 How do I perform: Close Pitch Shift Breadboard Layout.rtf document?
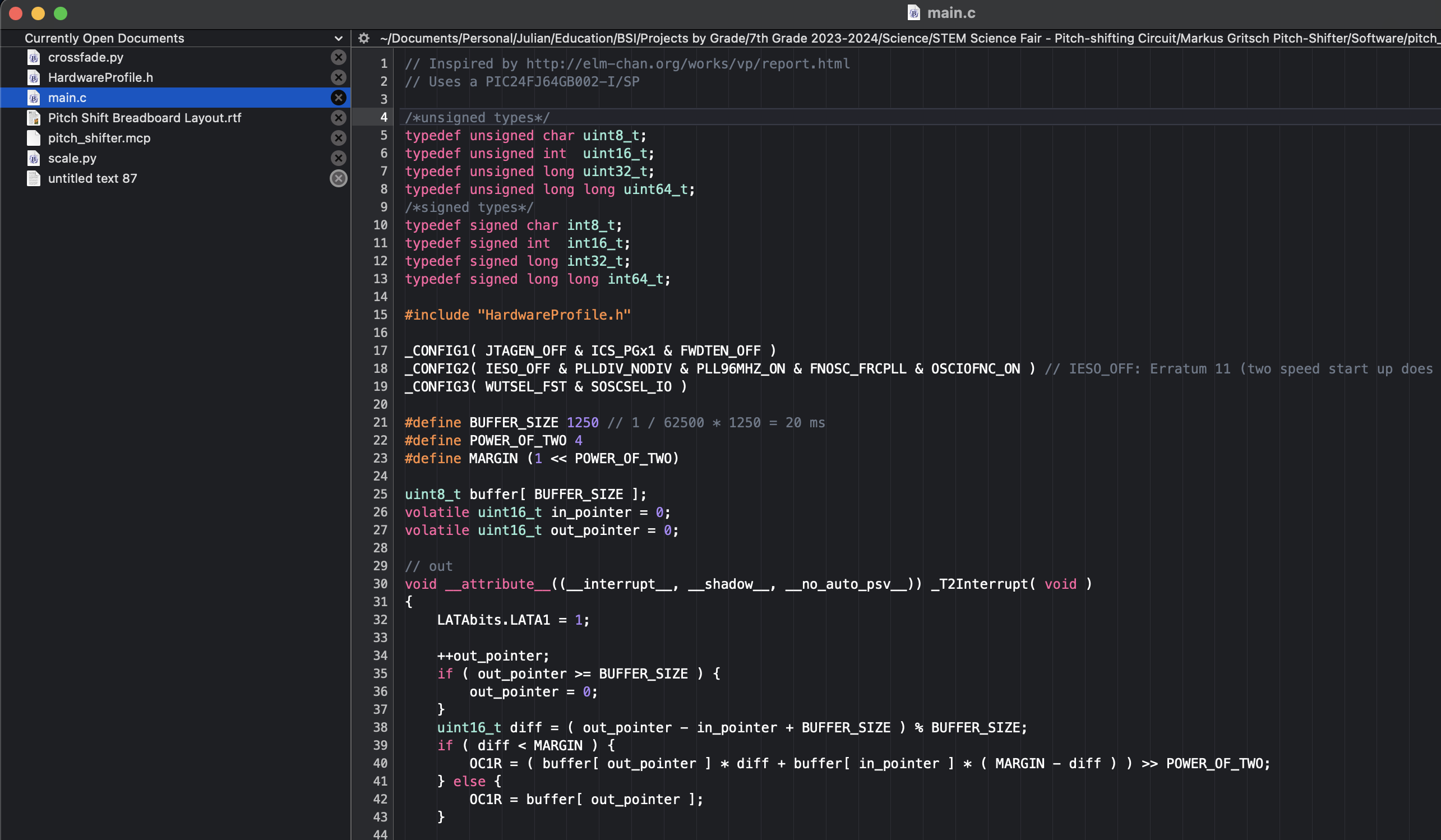pyautogui.click(x=339, y=118)
